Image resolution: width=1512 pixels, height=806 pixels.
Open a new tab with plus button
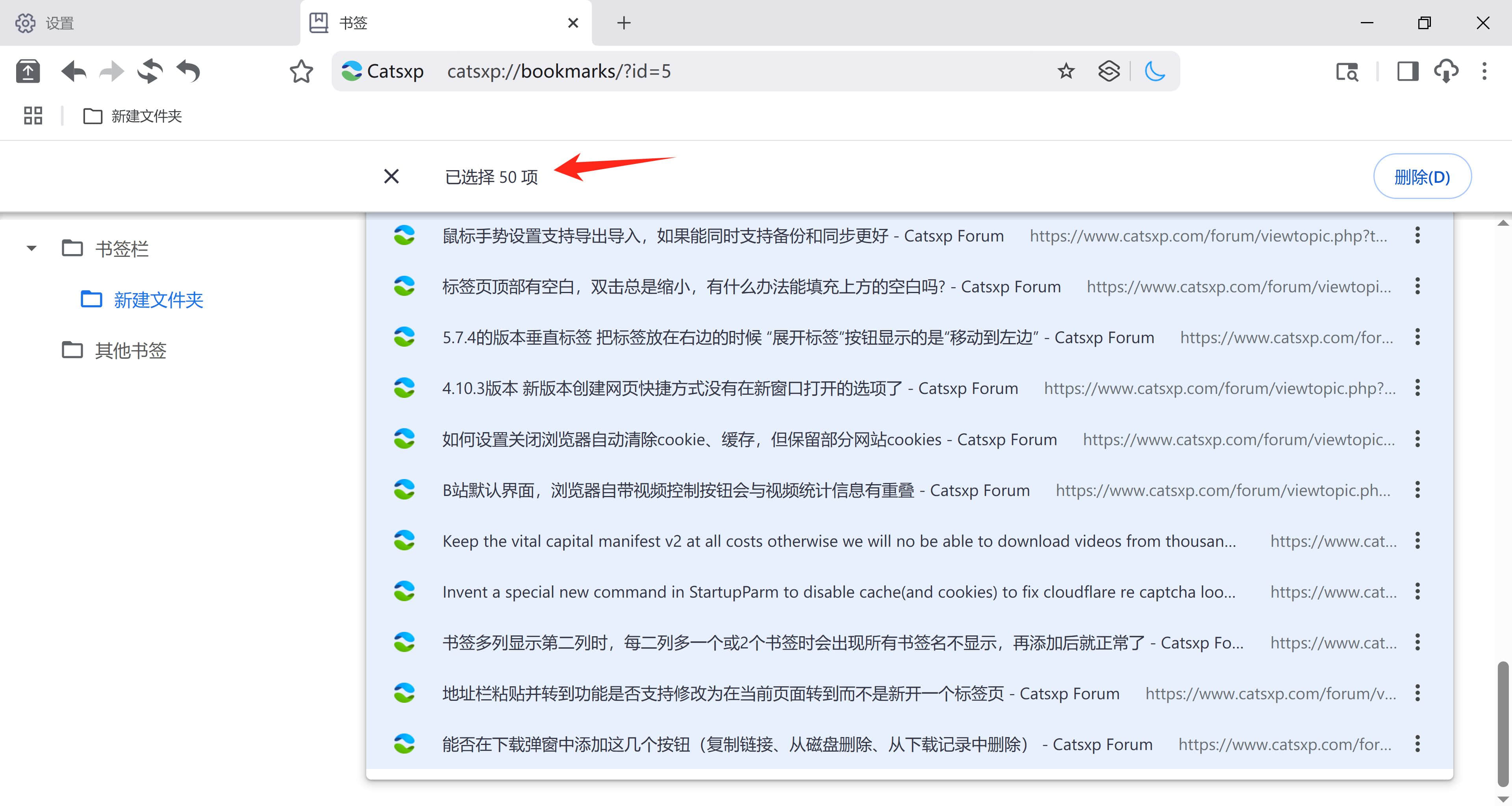pos(624,23)
